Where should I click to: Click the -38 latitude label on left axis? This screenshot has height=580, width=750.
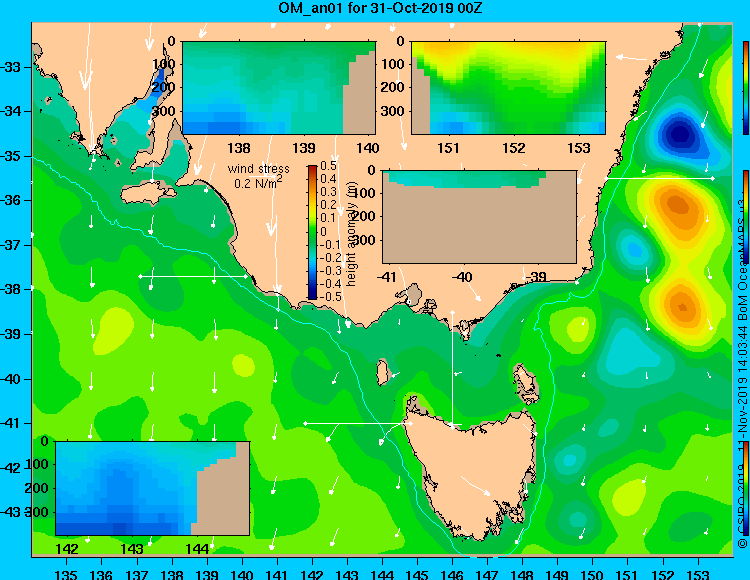(10, 289)
